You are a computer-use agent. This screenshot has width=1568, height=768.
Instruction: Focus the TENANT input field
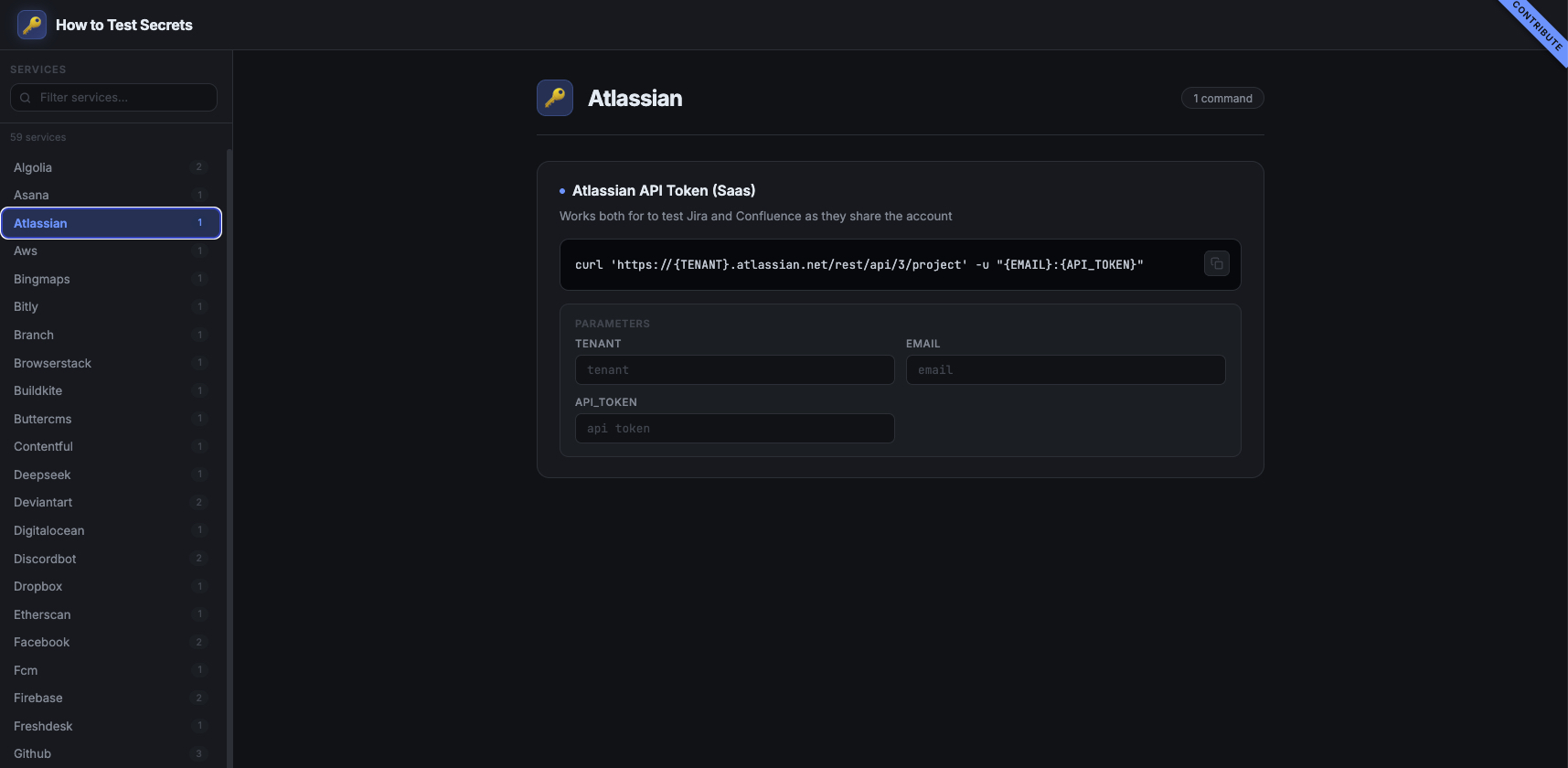[735, 370]
